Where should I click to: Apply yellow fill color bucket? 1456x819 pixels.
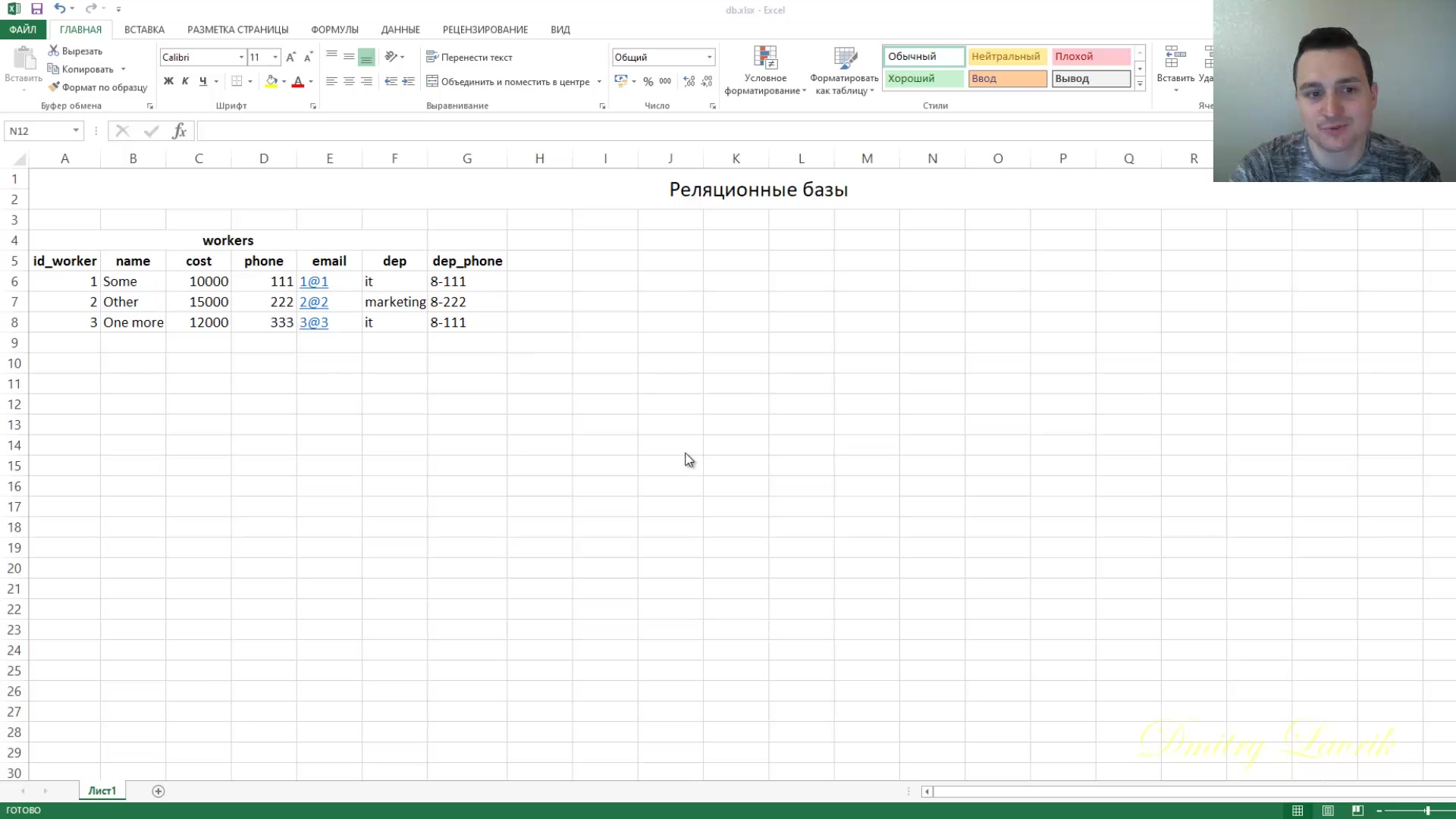pyautogui.click(x=271, y=81)
